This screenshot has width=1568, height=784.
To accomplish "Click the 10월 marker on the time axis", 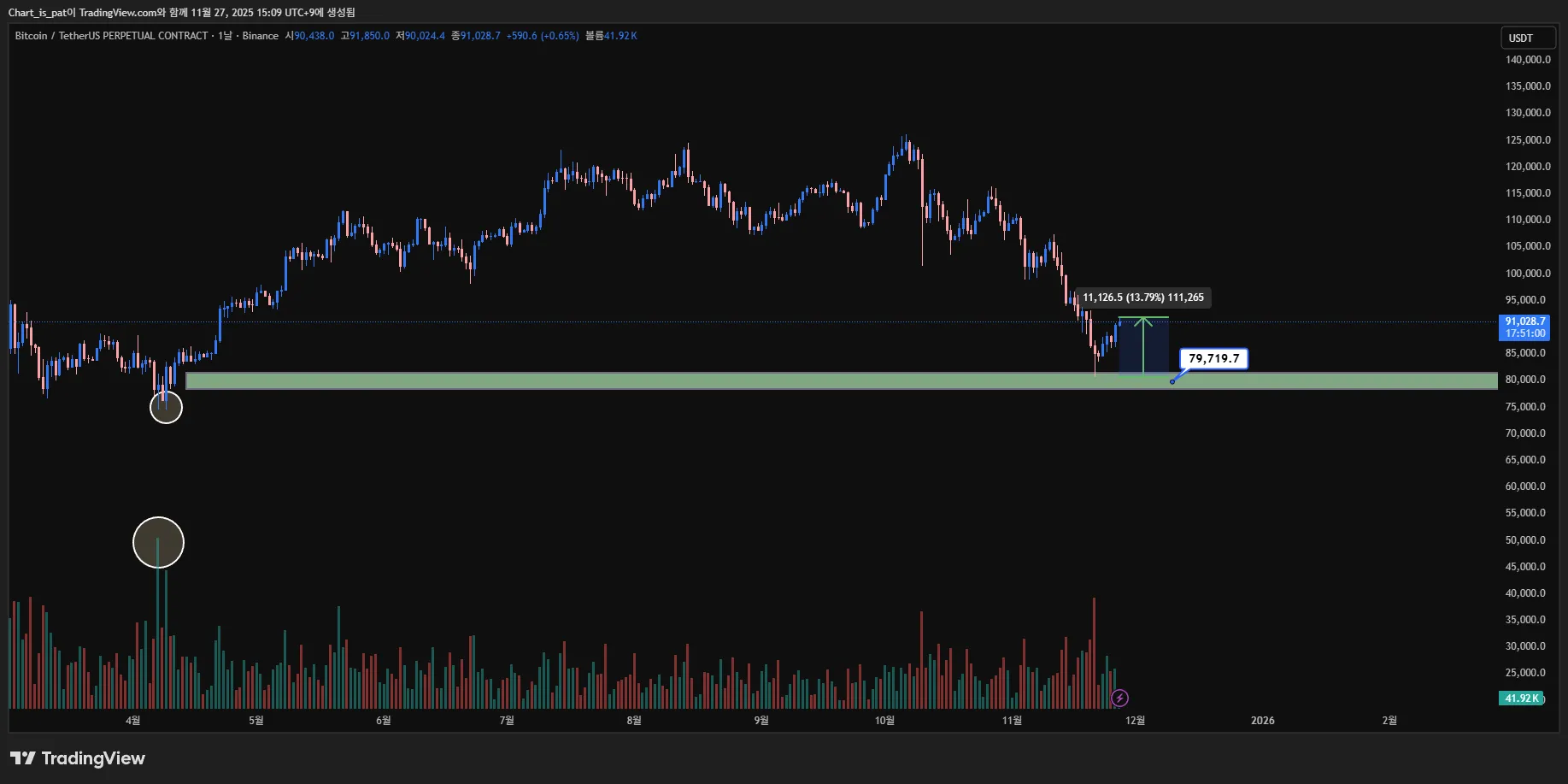I will coord(884,721).
